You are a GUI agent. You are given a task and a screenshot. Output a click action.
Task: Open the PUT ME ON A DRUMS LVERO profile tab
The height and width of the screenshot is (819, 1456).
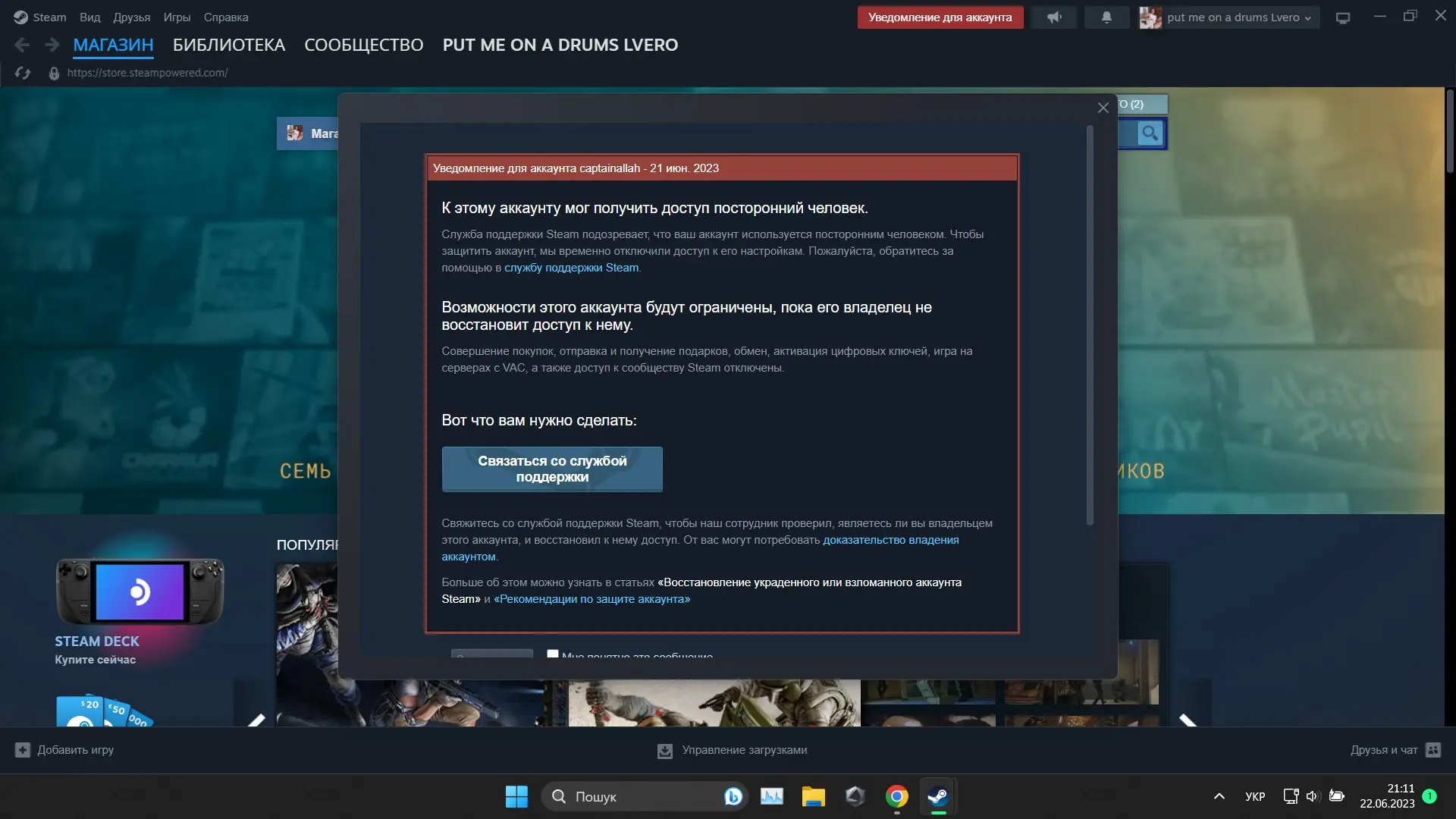point(560,45)
